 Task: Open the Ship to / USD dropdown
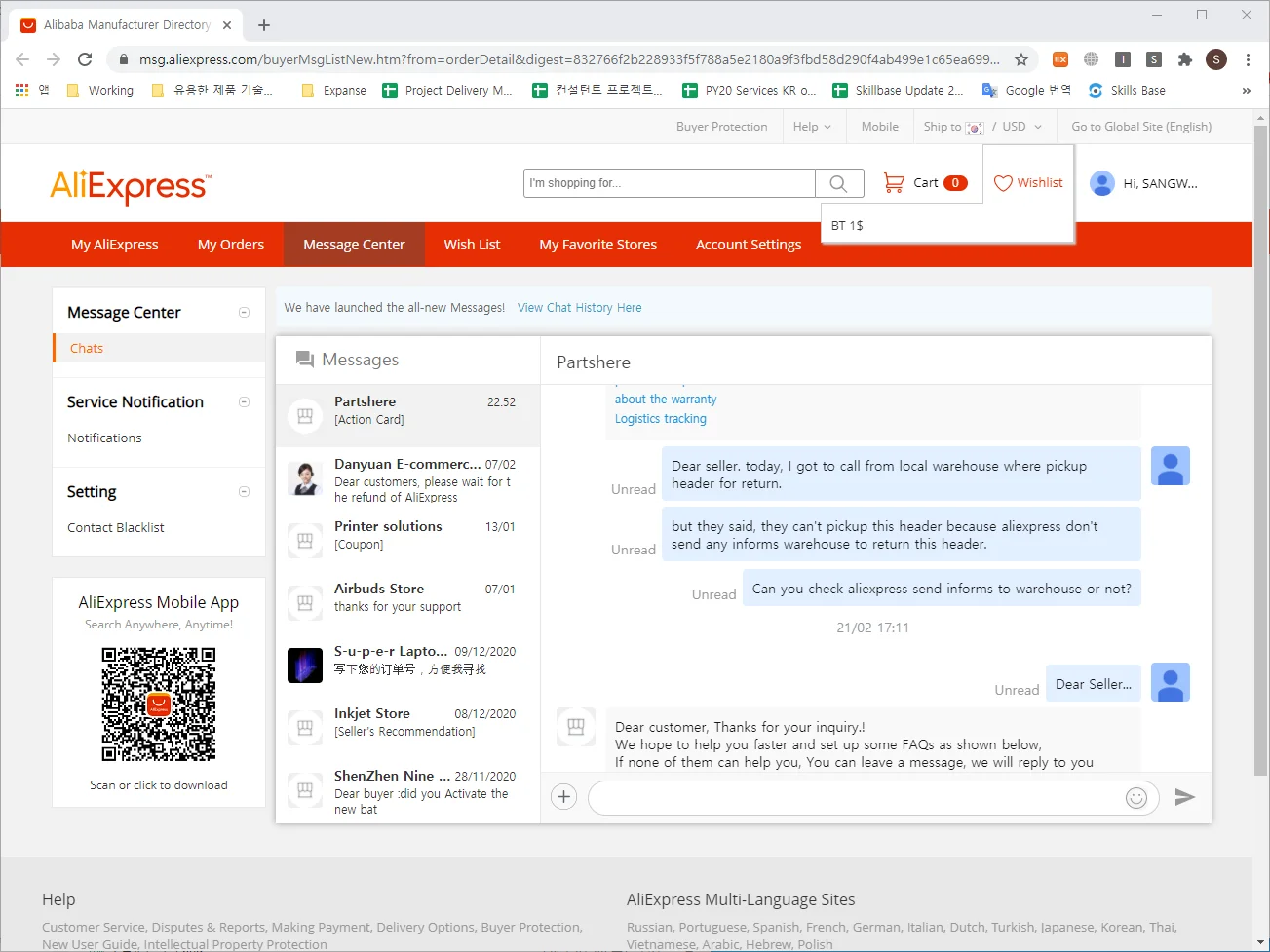pyautogui.click(x=982, y=127)
